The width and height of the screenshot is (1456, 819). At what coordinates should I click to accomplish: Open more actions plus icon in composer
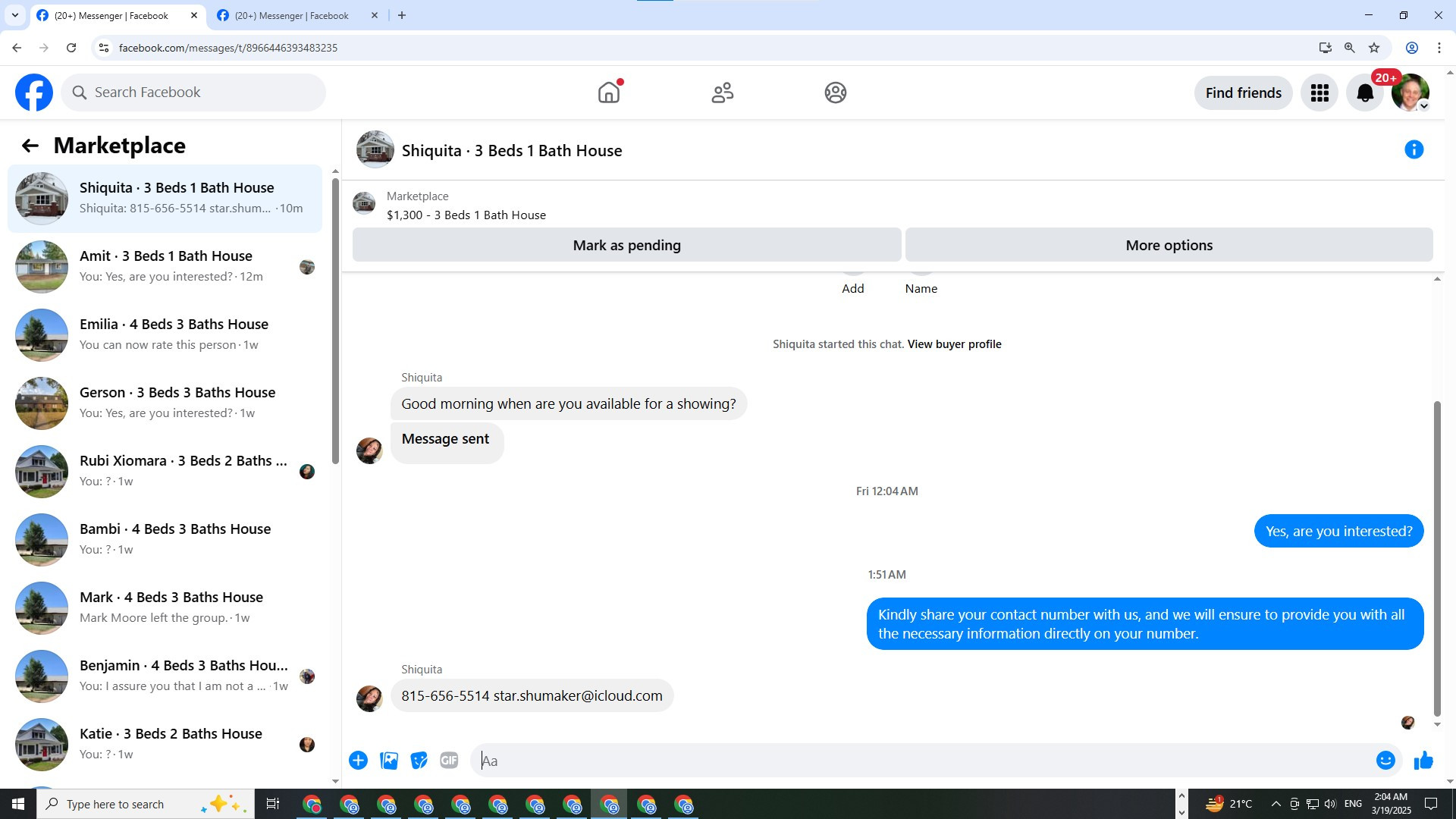click(359, 761)
